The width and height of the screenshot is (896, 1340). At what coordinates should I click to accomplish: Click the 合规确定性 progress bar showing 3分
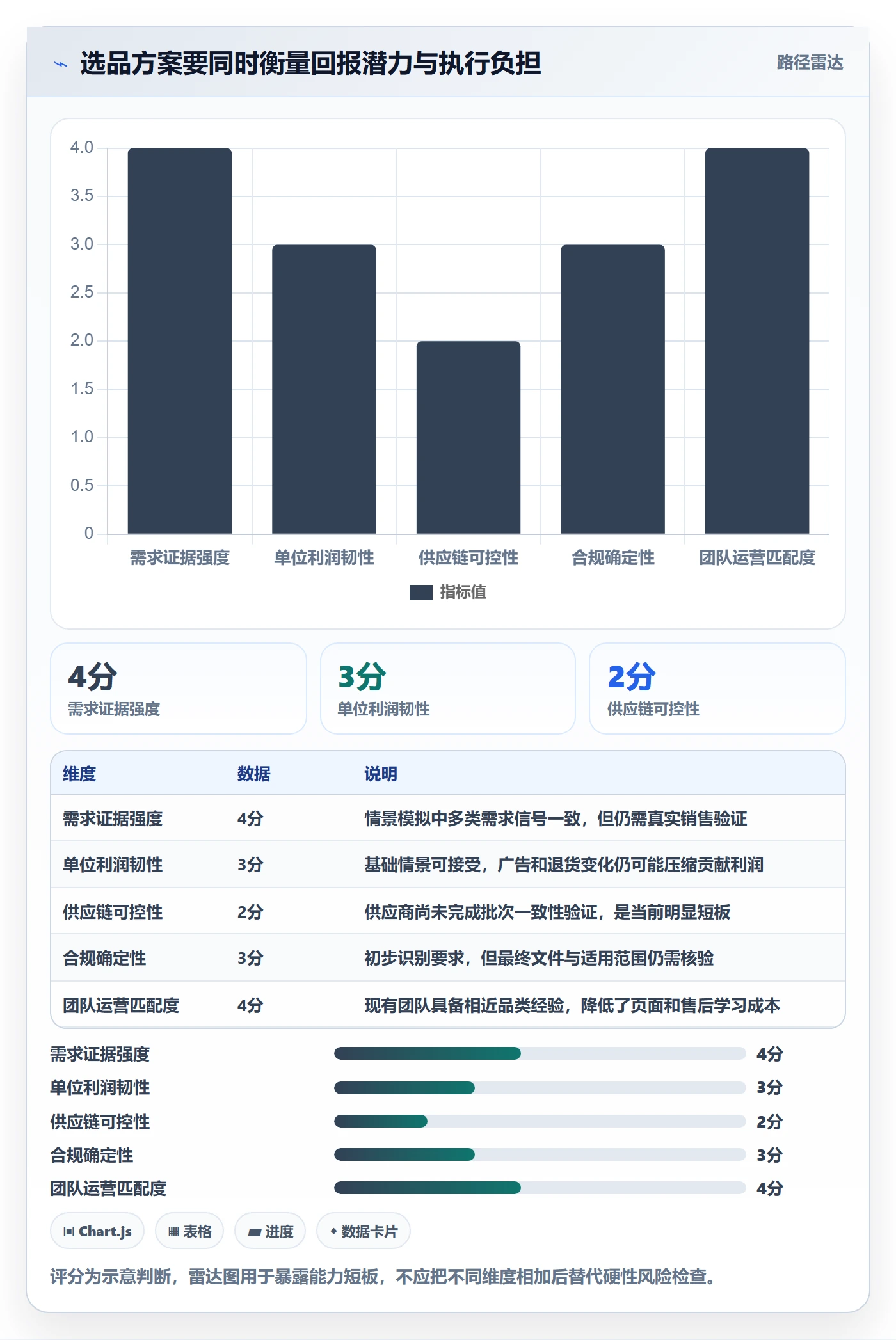coord(540,1154)
